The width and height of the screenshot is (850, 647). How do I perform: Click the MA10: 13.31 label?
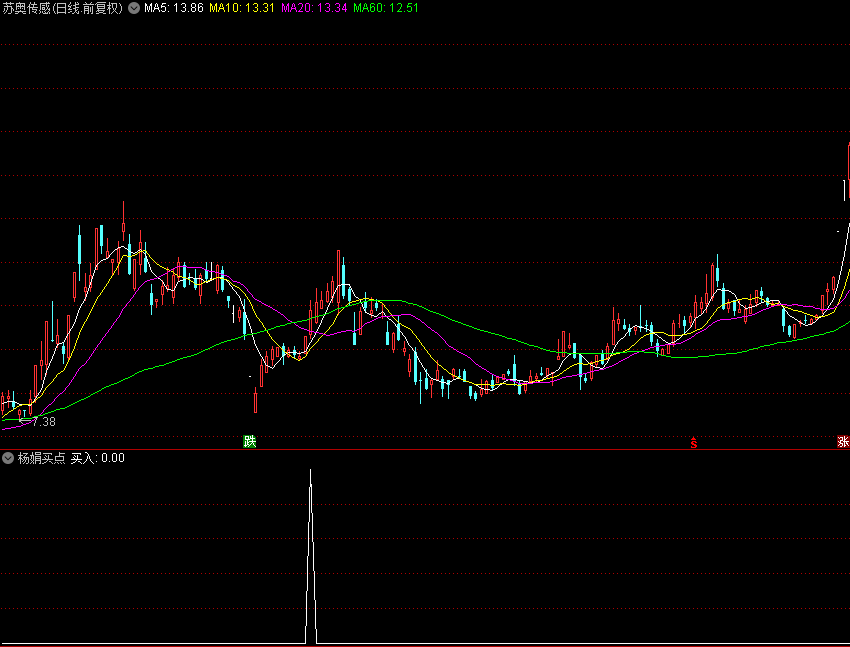click(x=242, y=8)
